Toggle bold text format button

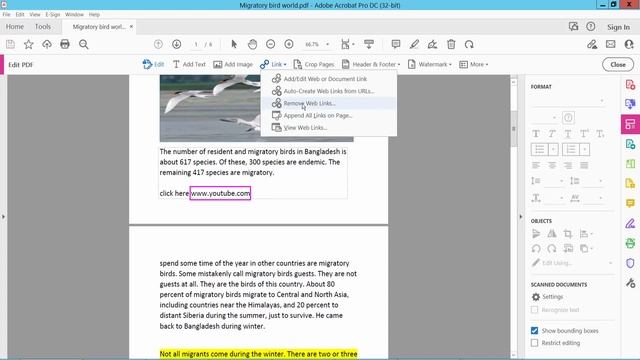(536, 134)
